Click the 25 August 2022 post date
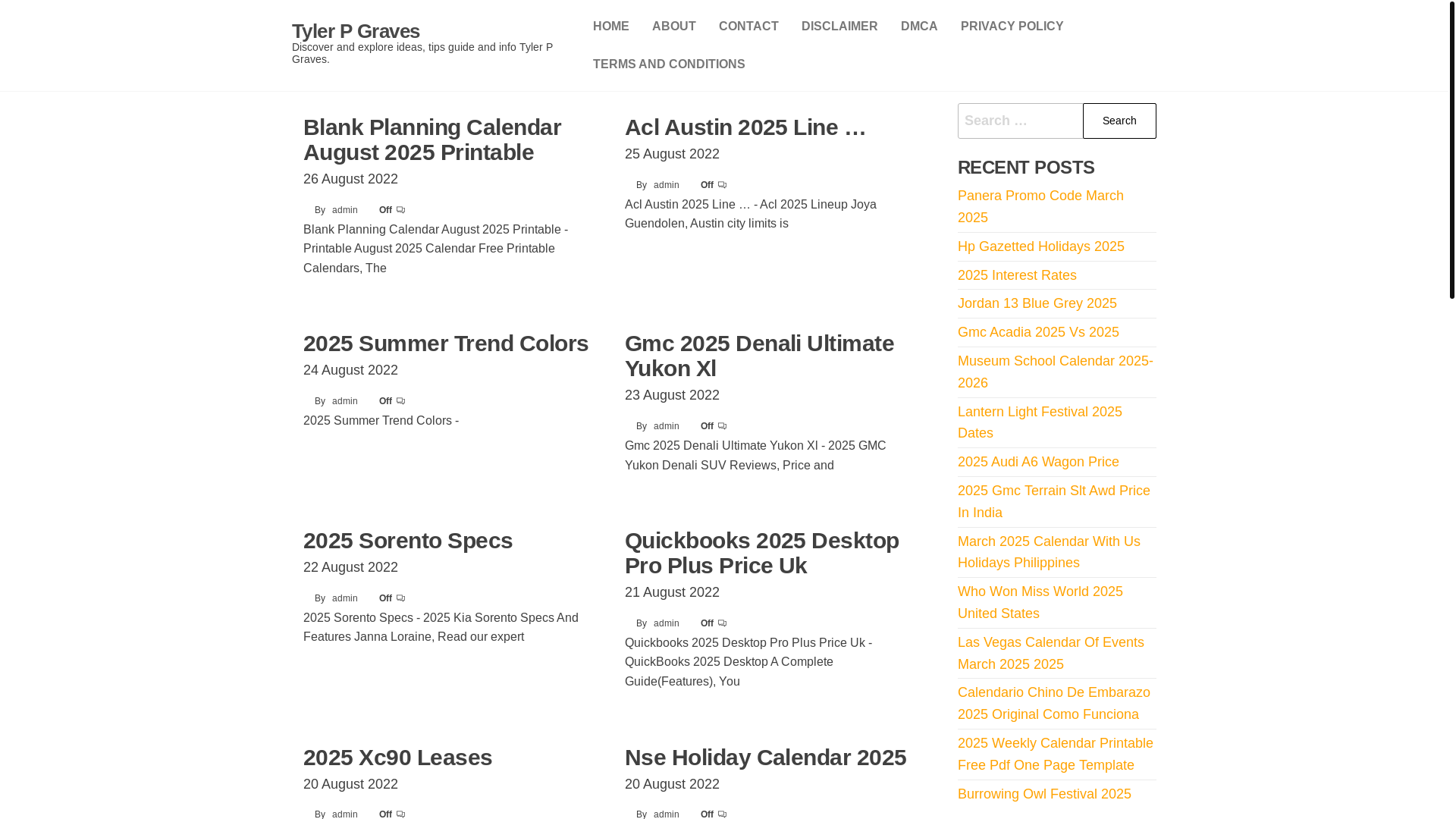 click(672, 154)
